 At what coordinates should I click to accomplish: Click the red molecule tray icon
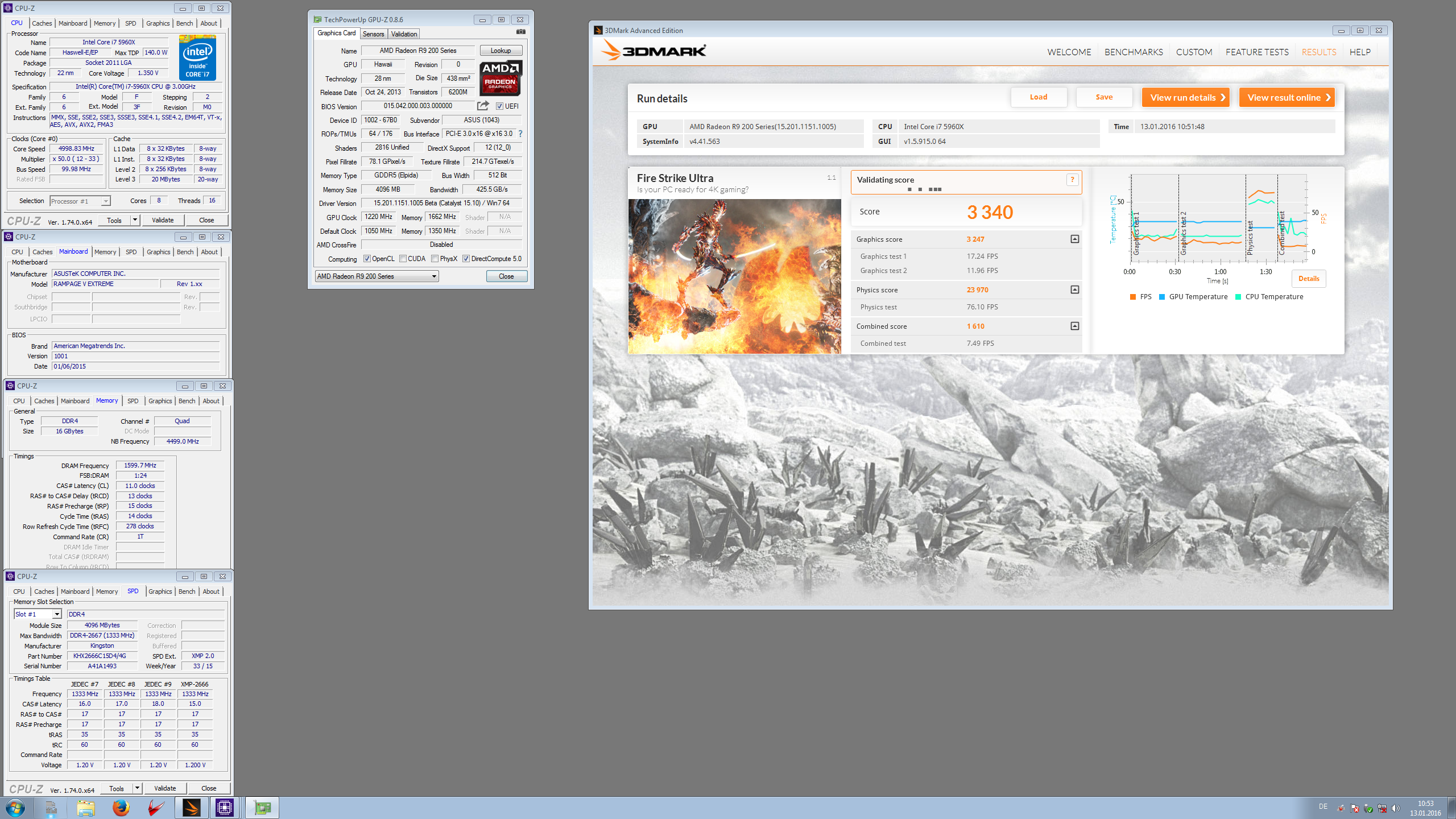(1341, 808)
